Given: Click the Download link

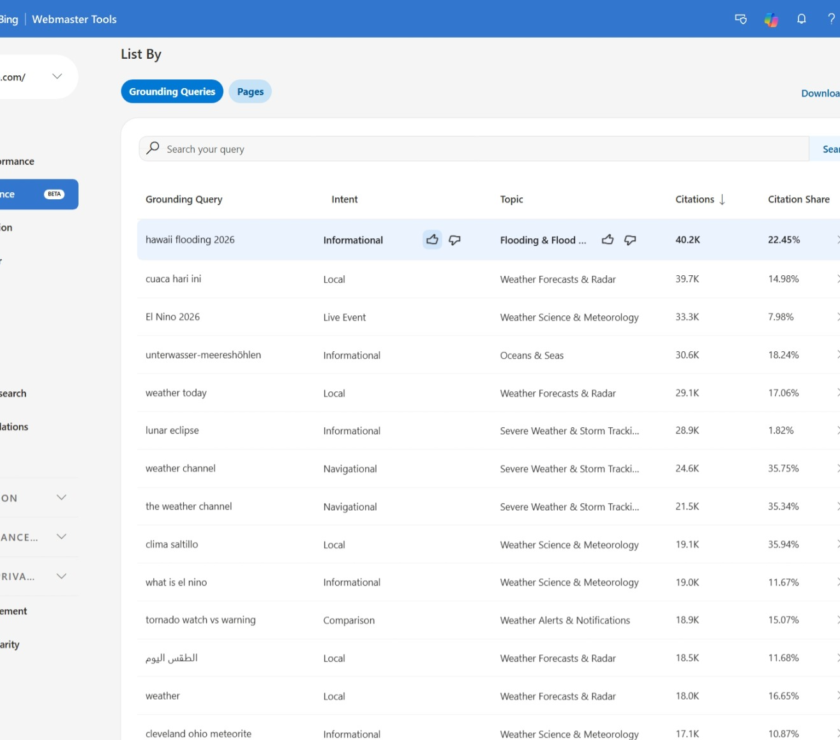Looking at the screenshot, I should [820, 93].
